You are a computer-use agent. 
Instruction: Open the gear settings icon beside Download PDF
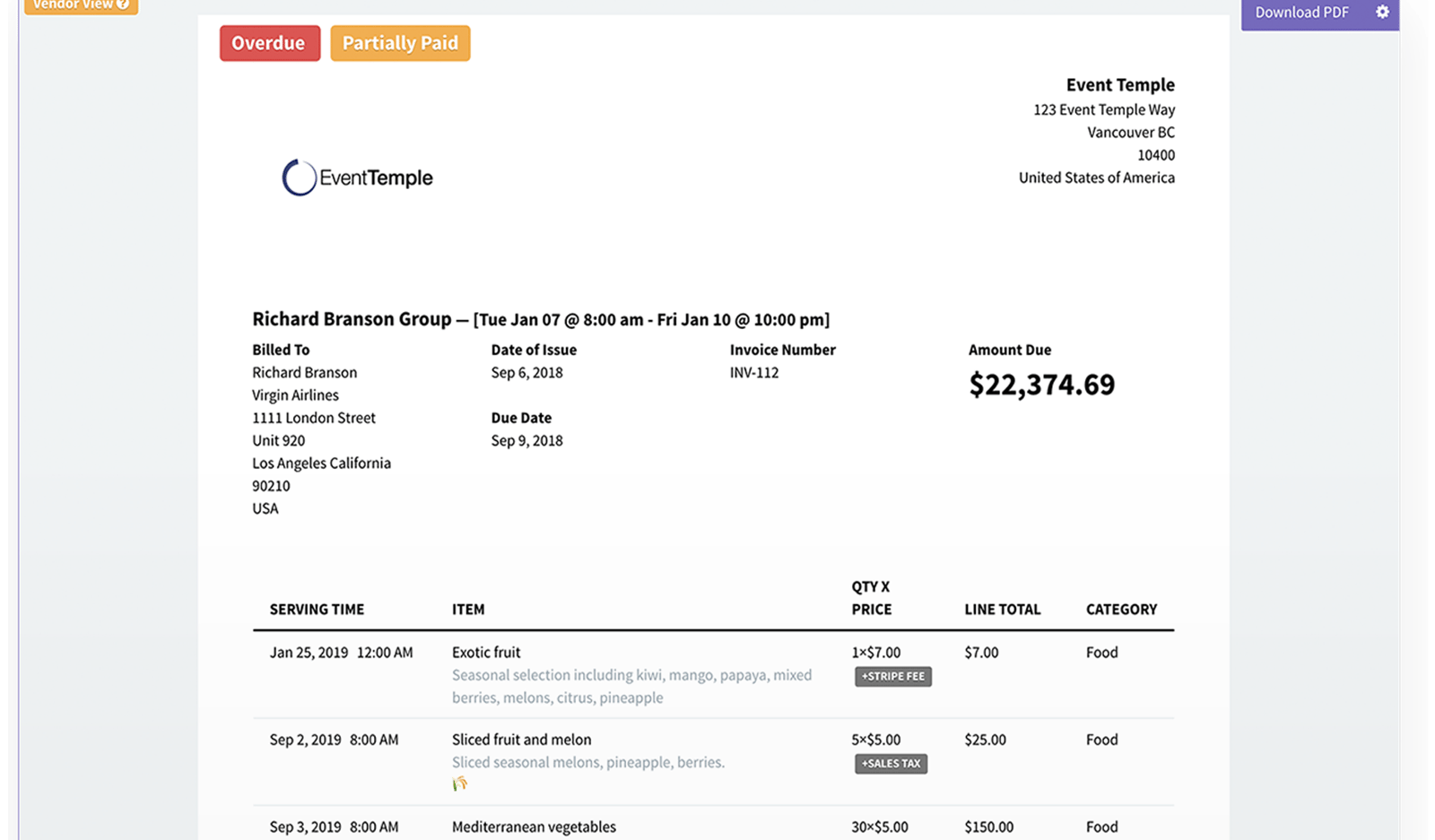(1382, 13)
